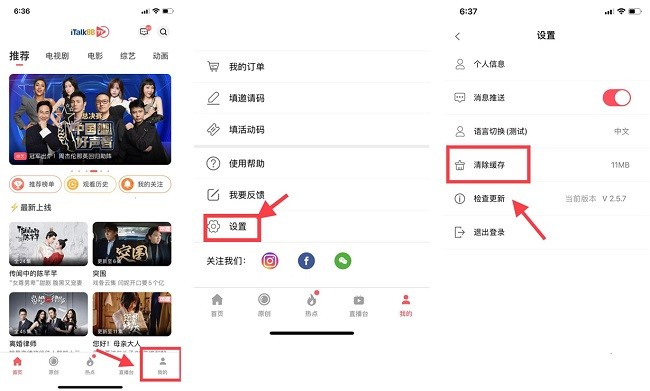Viewport: 650px width, 391px height.
Task: Switch to the 电影 tab
Action: (x=95, y=56)
